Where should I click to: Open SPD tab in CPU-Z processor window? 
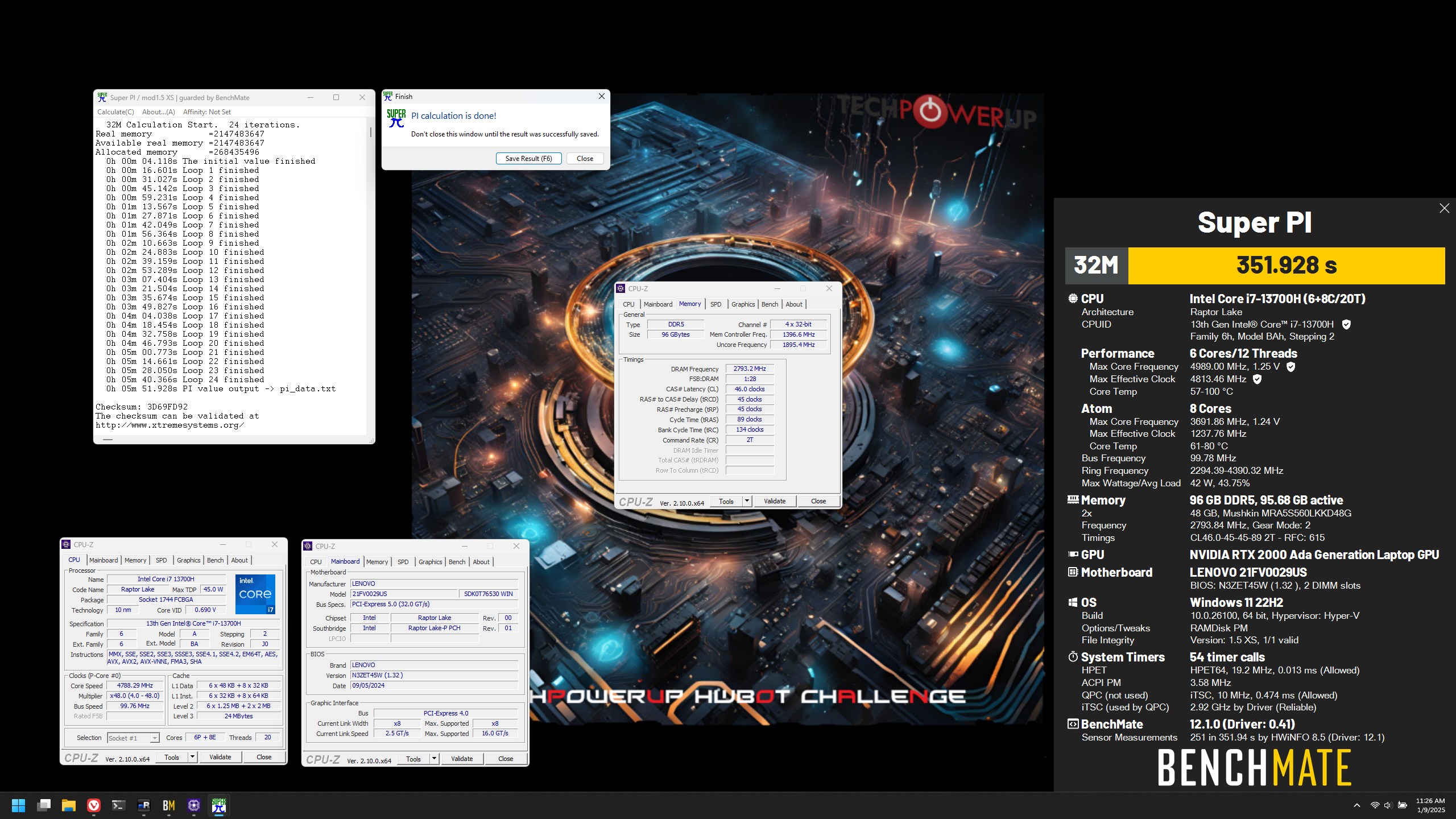(162, 560)
